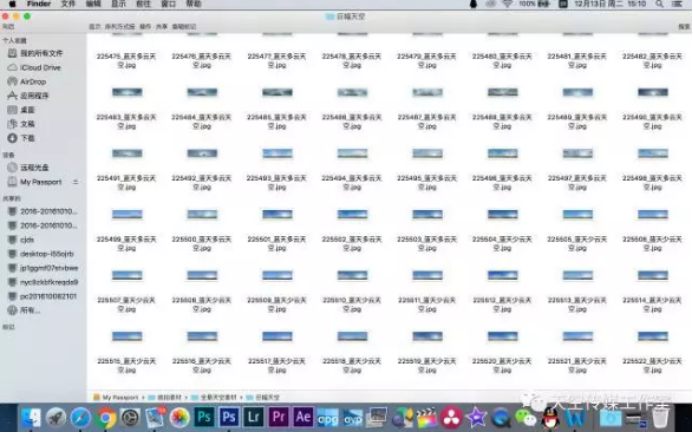This screenshot has width=693, height=433.
Task: Select iCloud Drive in the sidebar
Action: point(40,67)
